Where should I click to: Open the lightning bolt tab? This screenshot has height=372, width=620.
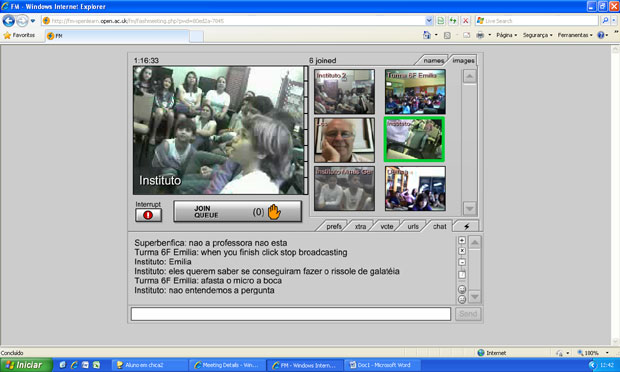coord(467,226)
